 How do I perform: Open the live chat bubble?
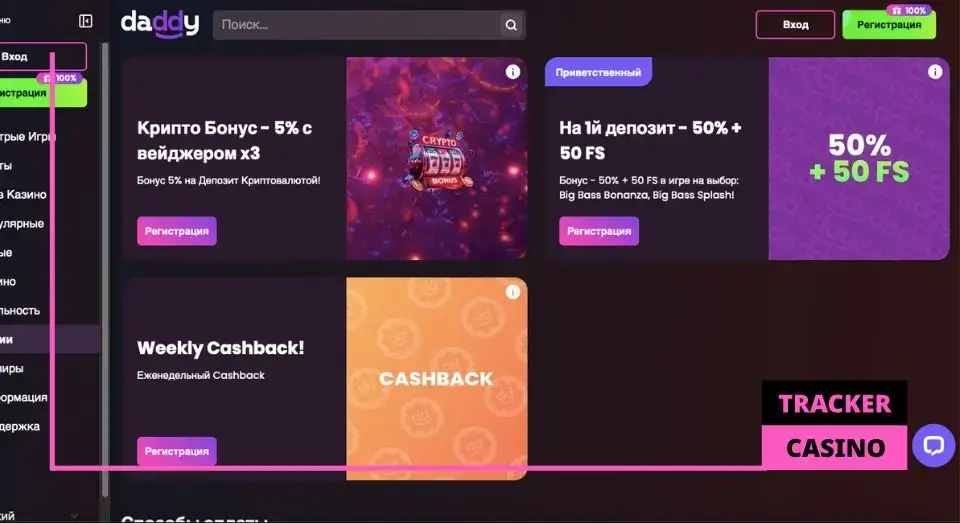pyautogui.click(x=933, y=445)
